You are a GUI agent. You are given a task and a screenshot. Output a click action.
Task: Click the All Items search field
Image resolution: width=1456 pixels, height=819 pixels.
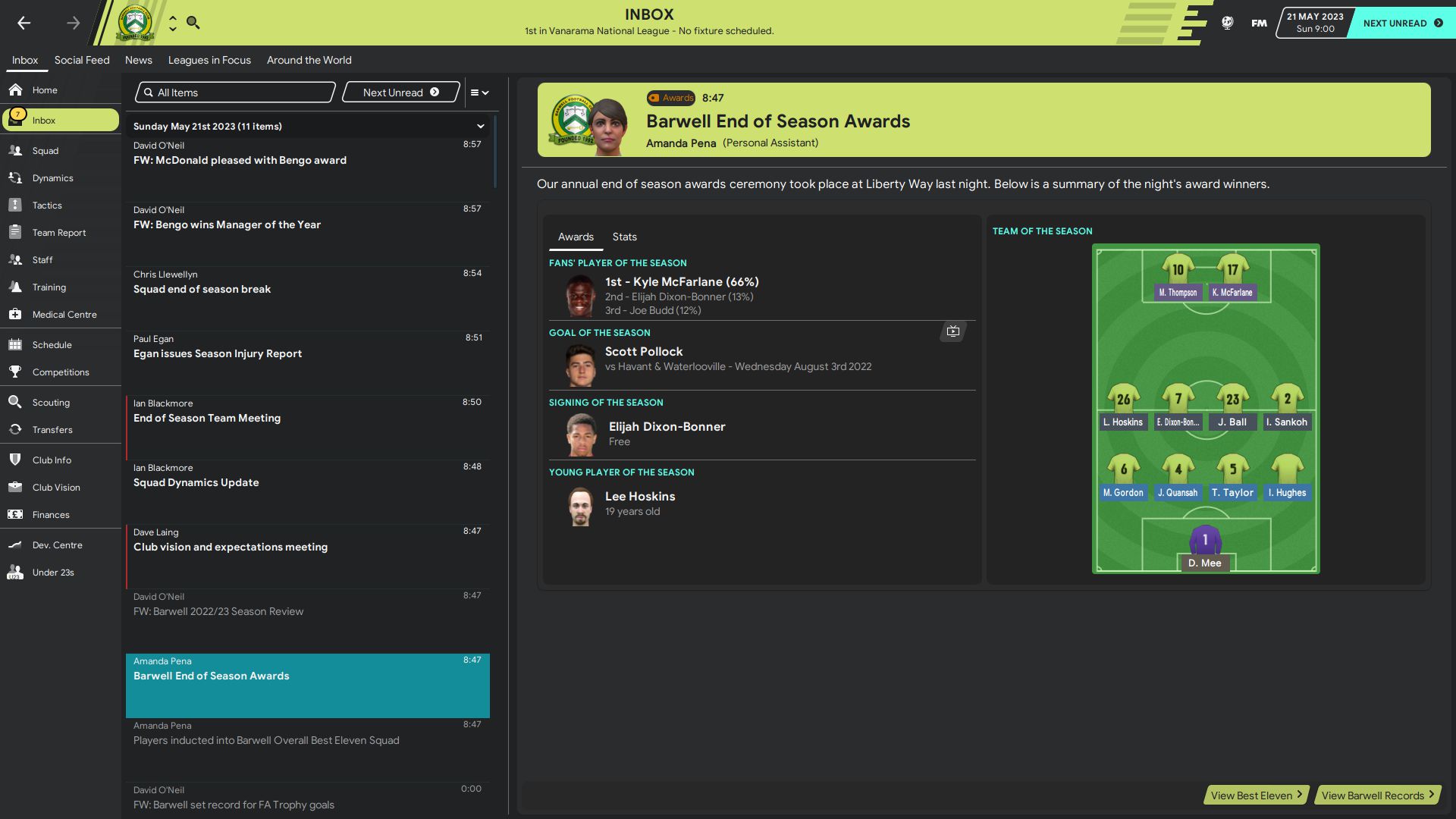(235, 93)
